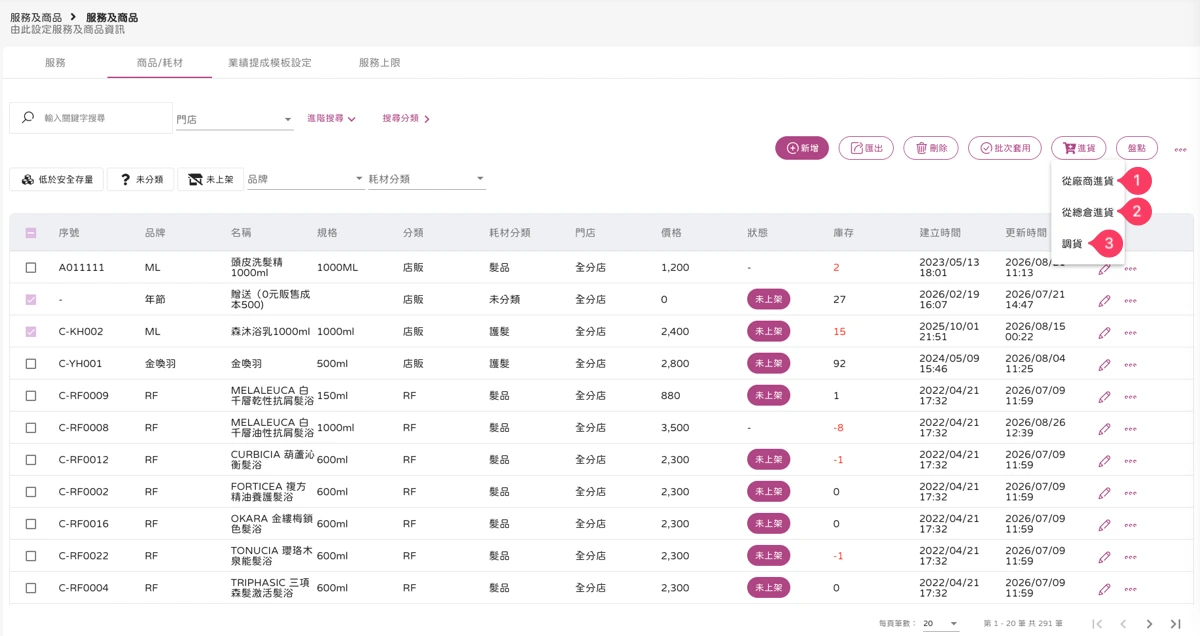1200x636 pixels.
Task: Open more actions for C-RF0009 row
Action: [1131, 397]
